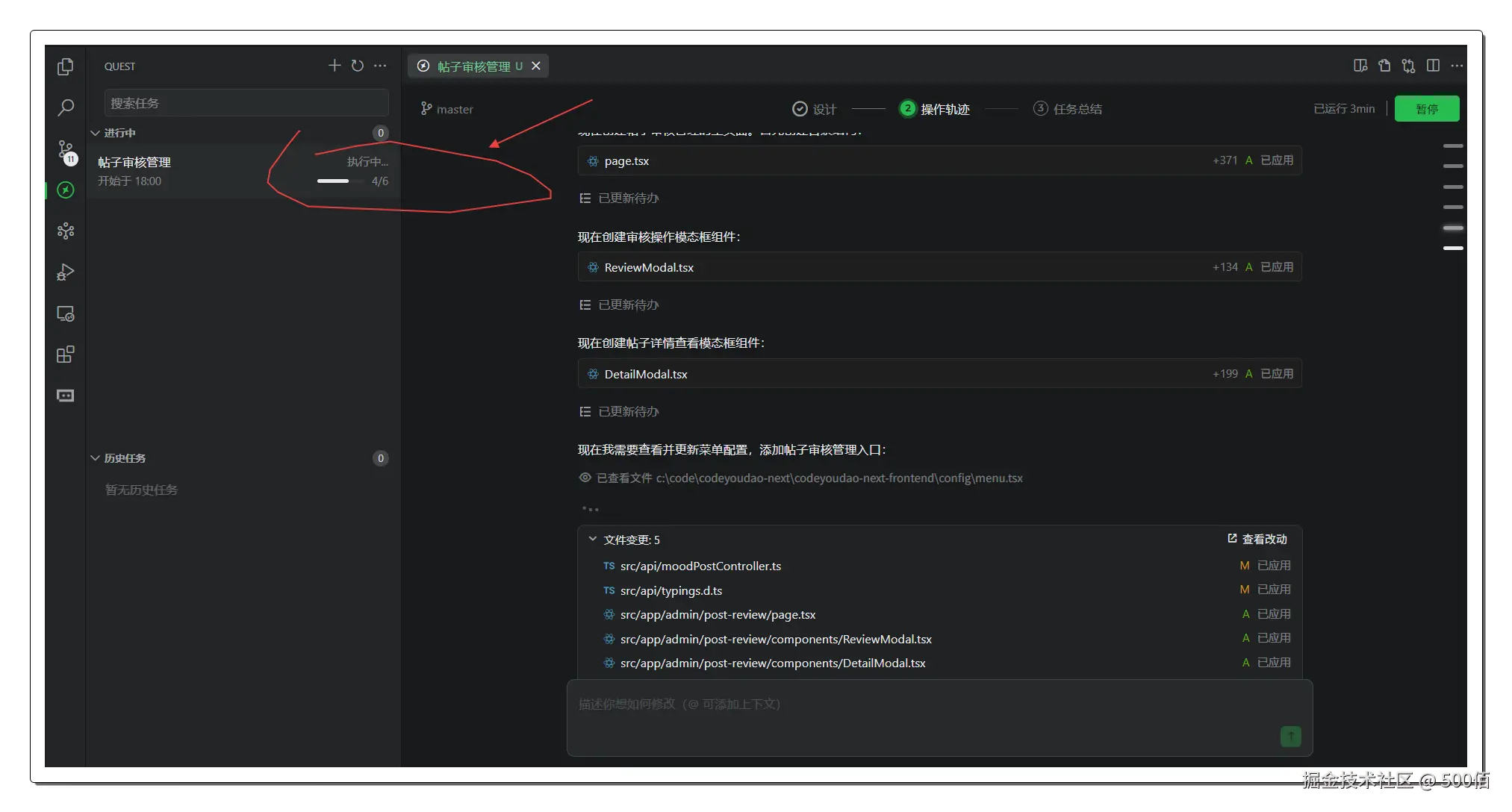Click the 帖子审核管理 task progress bar
1512x812 pixels.
tap(333, 181)
